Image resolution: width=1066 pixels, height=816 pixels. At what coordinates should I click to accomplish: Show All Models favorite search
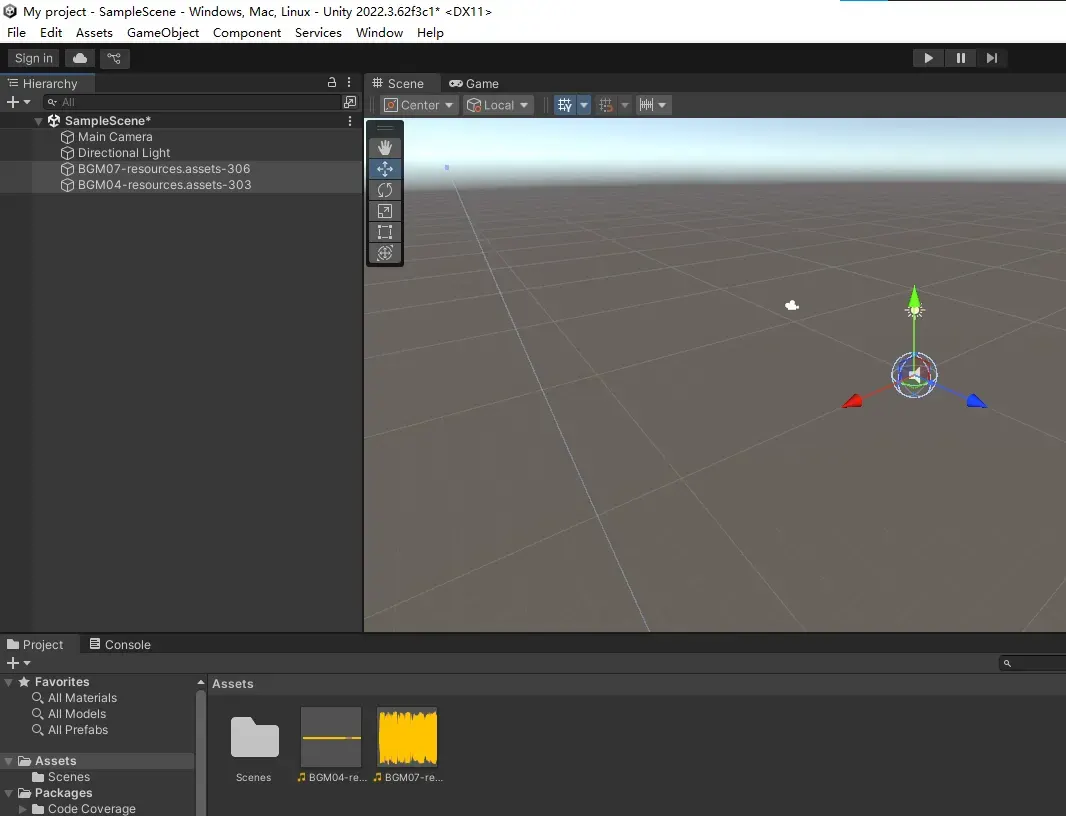76,714
